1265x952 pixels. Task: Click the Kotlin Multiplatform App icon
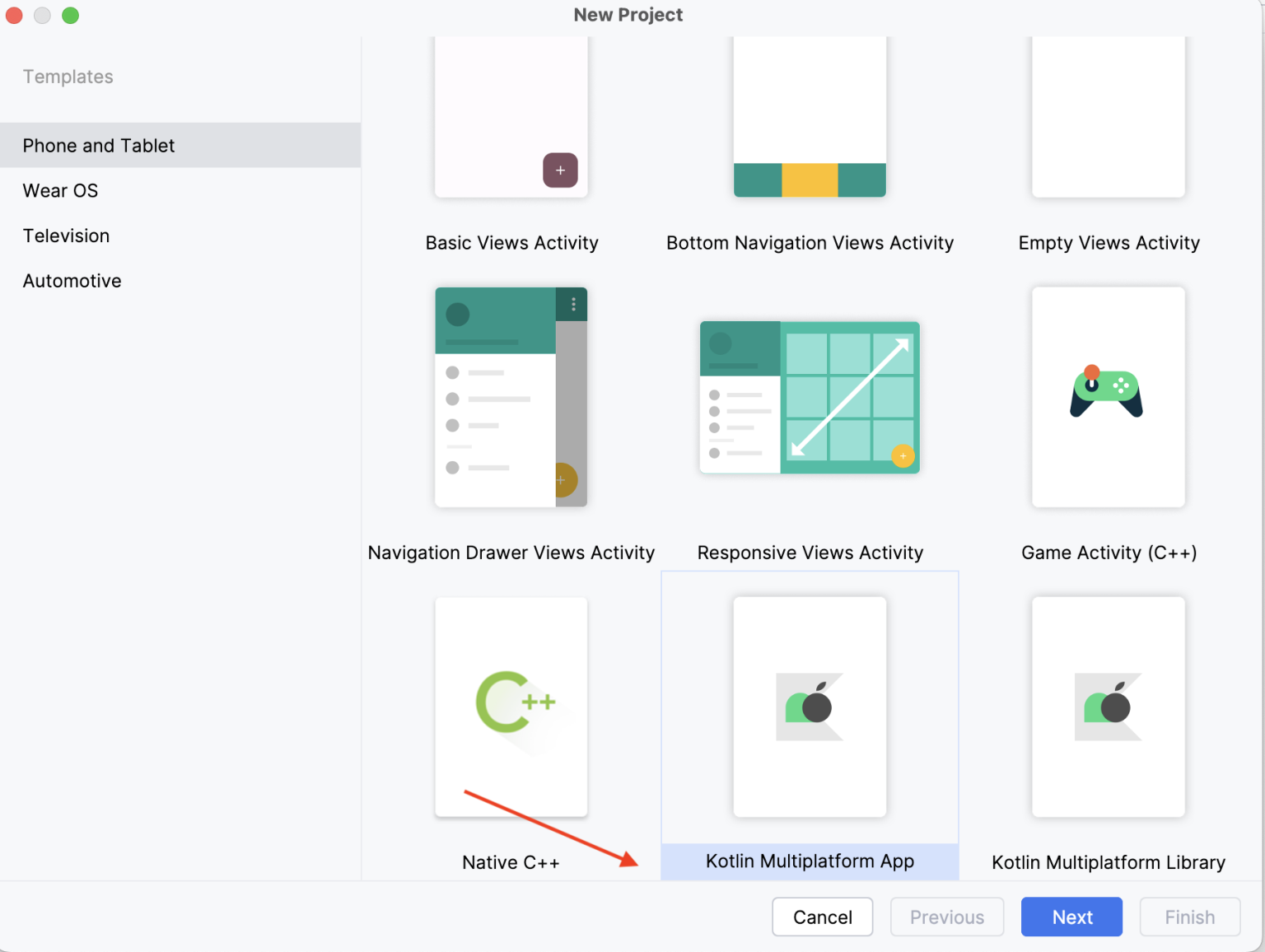click(810, 707)
